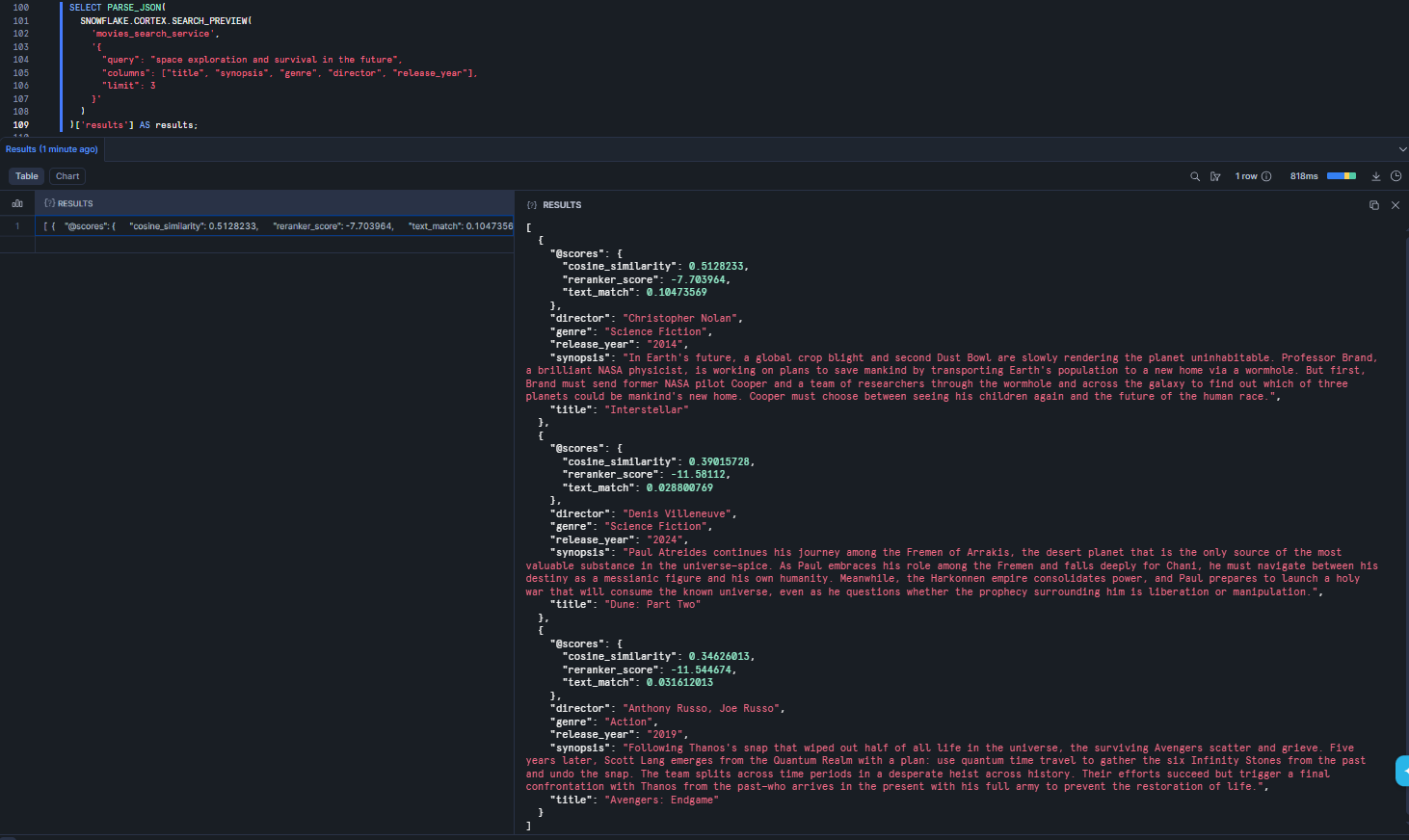The image size is (1409, 840).
Task: Click the 1 row count label
Action: click(x=1246, y=176)
